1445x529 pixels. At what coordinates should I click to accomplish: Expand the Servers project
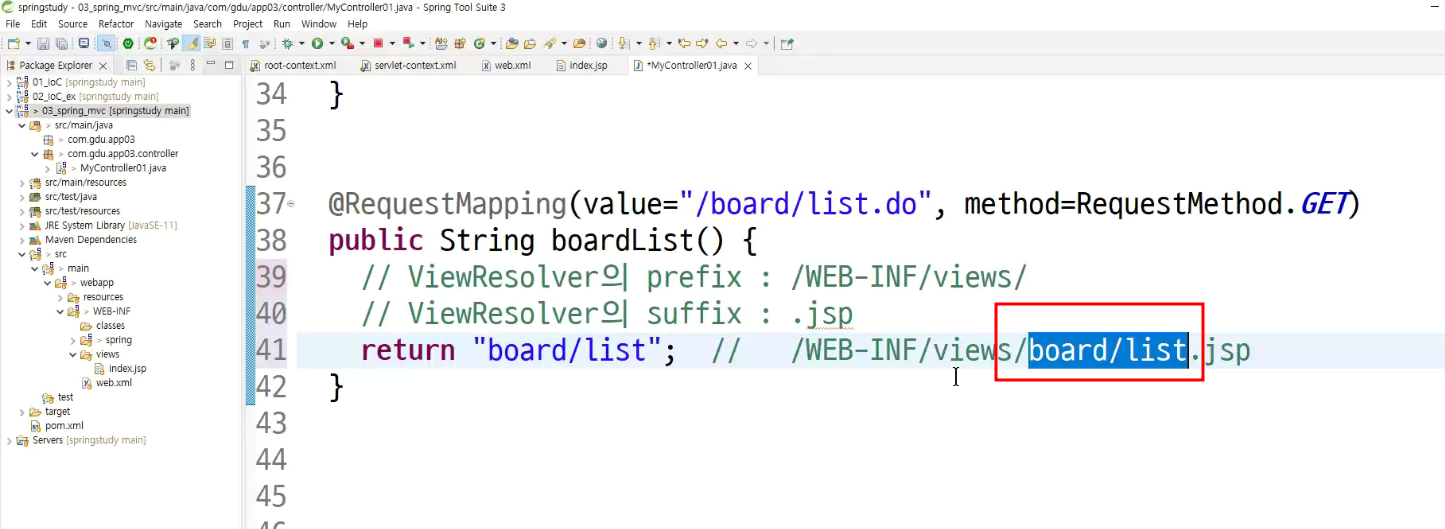(x=8, y=440)
